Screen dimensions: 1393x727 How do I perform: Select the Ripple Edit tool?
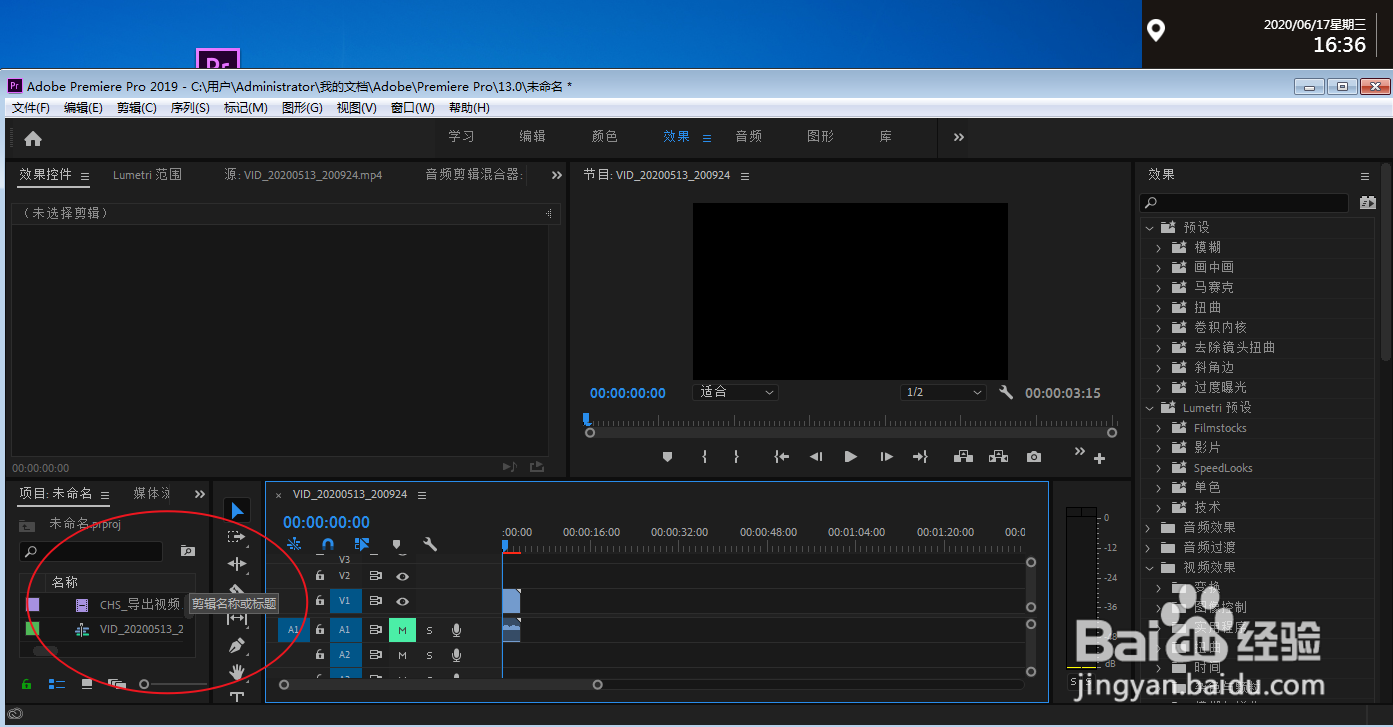pyautogui.click(x=237, y=564)
